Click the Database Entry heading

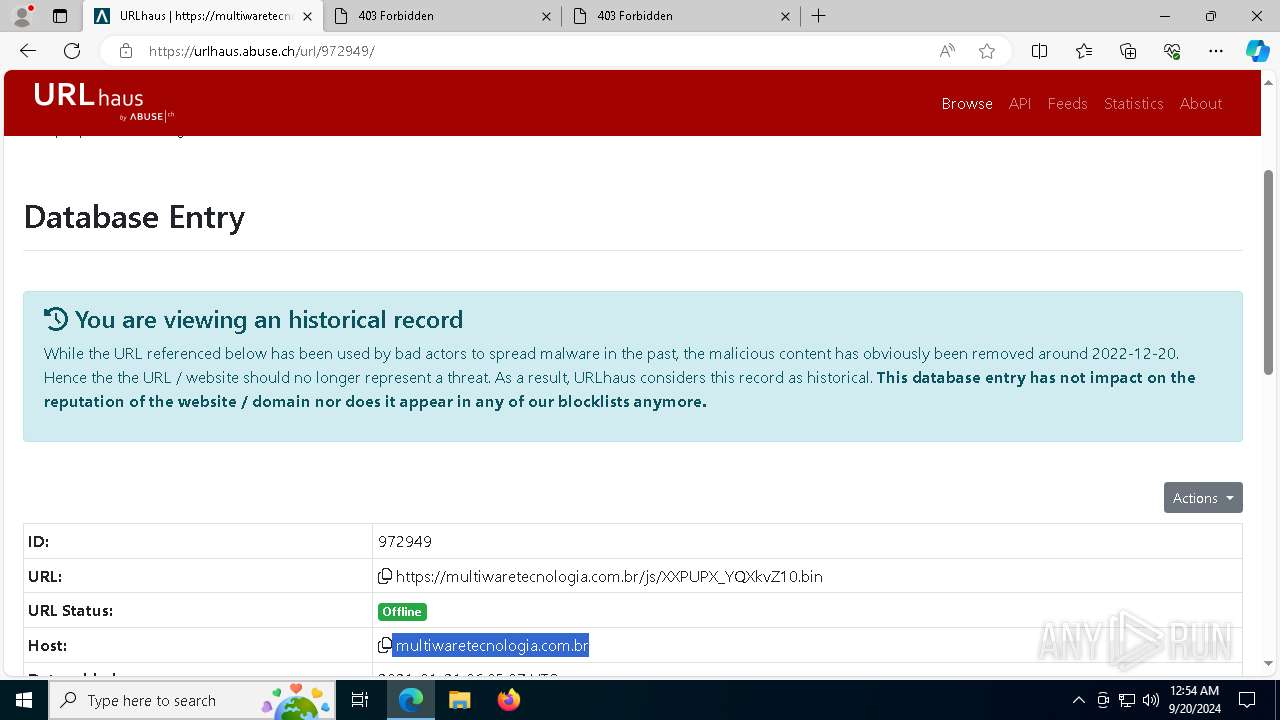[x=134, y=217]
